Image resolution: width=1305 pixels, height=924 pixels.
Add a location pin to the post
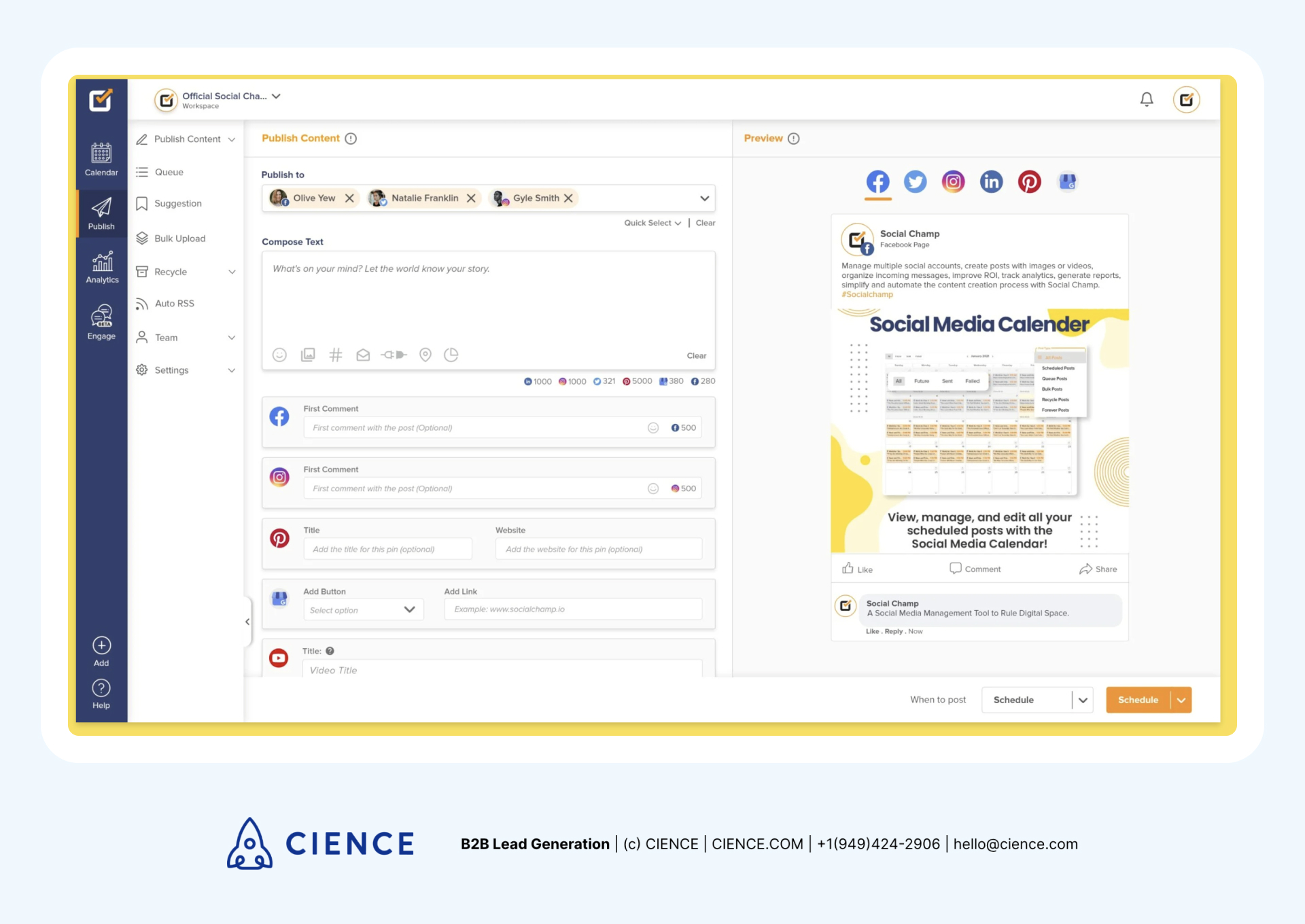point(425,355)
